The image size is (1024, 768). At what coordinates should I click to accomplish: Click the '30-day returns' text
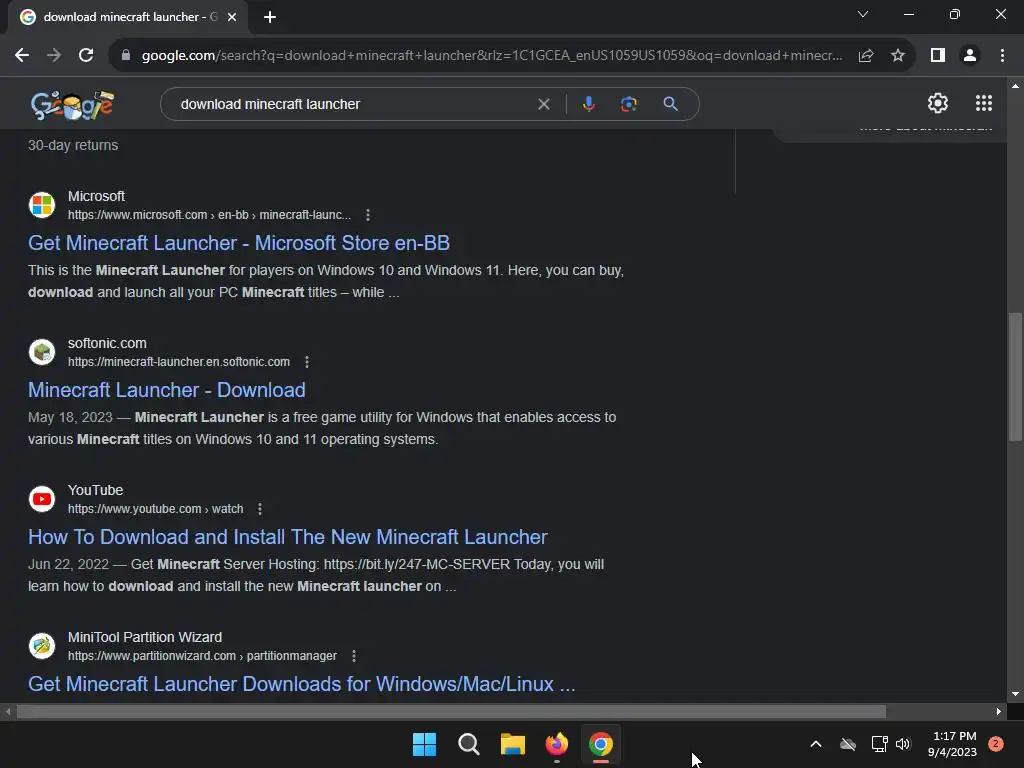(x=73, y=145)
